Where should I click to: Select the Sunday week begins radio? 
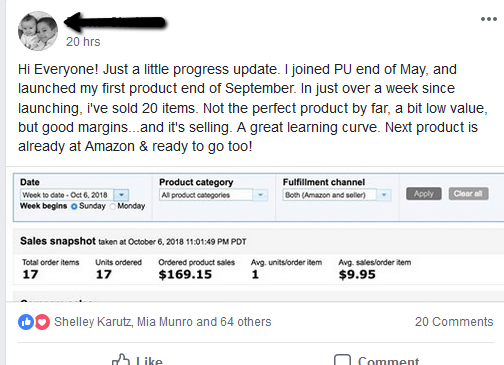click(x=74, y=206)
